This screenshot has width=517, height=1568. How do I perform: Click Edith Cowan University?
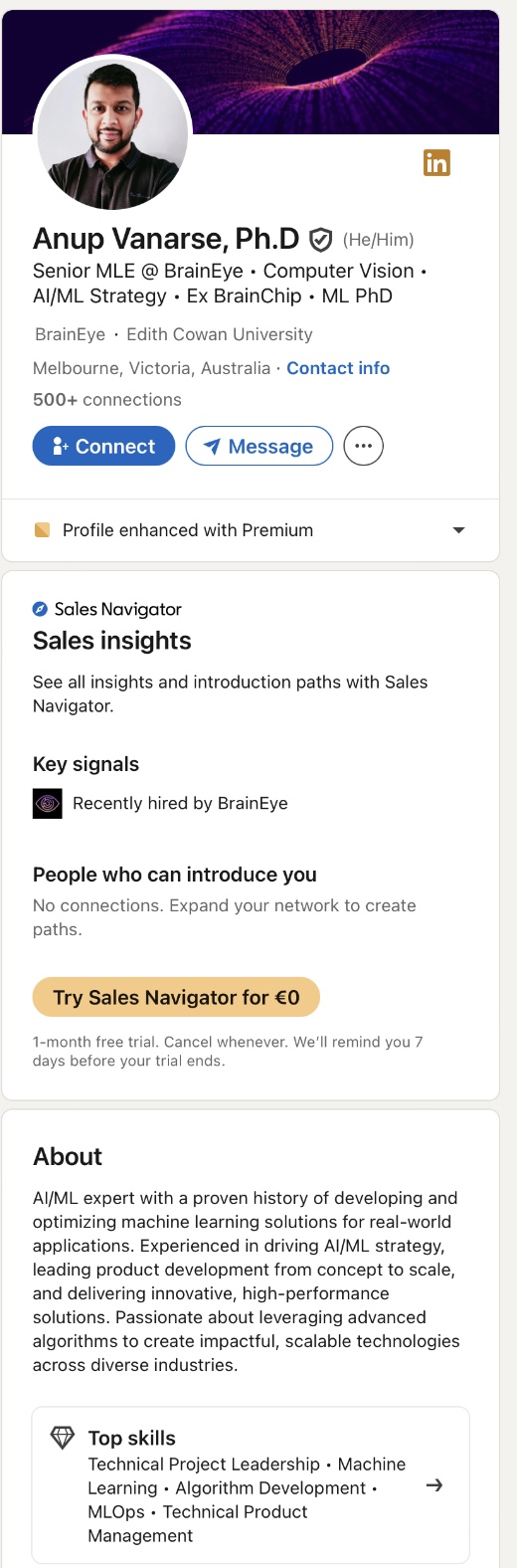pos(220,334)
